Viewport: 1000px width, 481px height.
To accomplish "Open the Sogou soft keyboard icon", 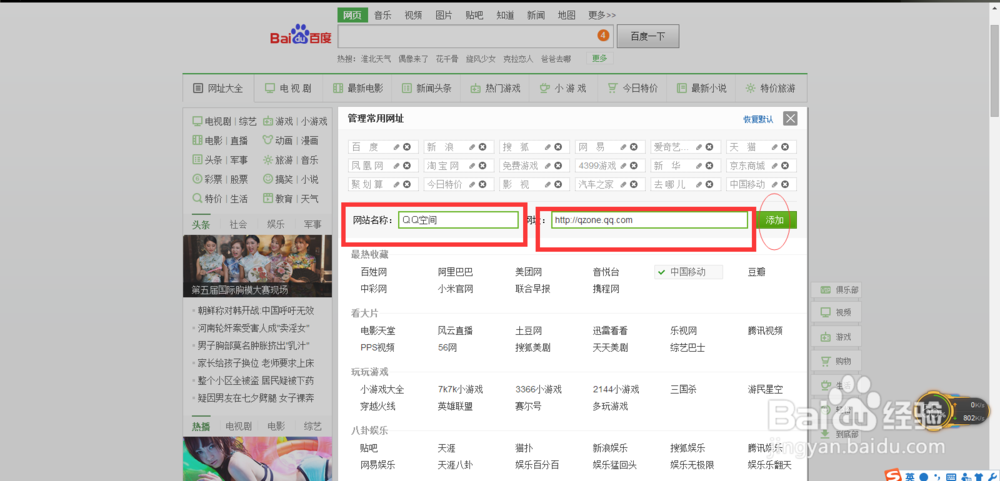I will click(x=951, y=476).
